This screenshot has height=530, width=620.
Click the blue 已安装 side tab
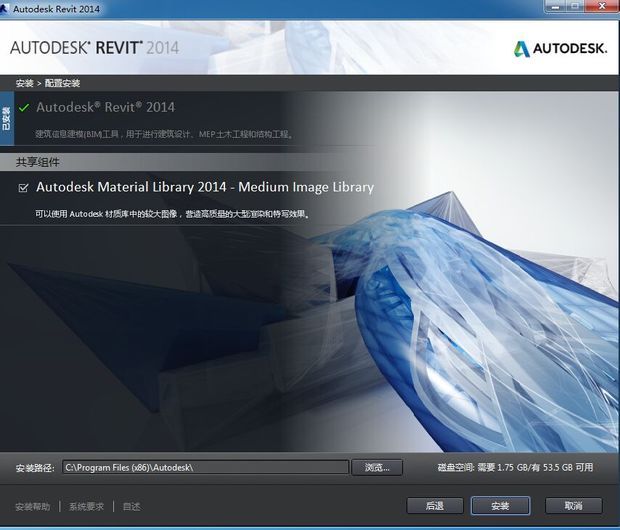click(6, 119)
